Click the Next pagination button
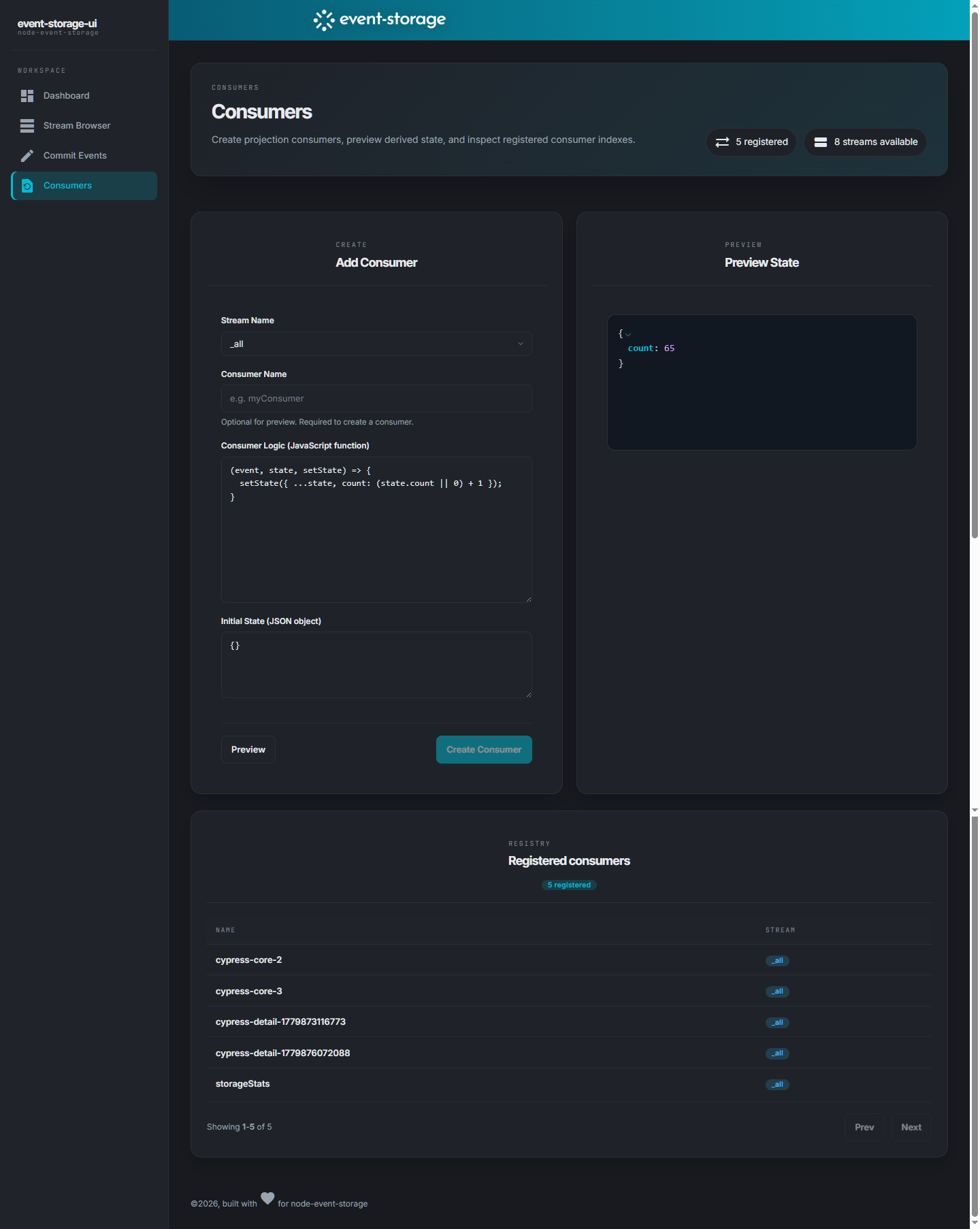This screenshot has width=980, height=1229. 911,1128
